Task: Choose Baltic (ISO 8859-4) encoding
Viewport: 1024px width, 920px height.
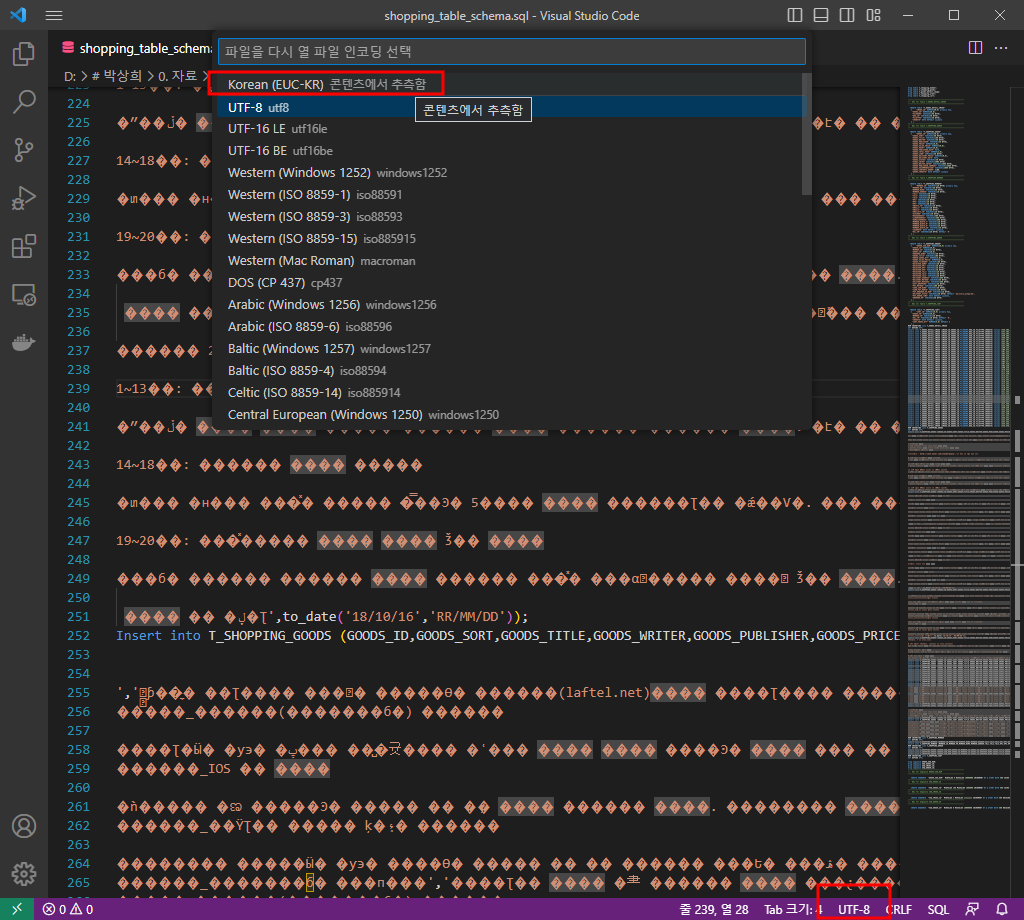Action: [x=509, y=370]
